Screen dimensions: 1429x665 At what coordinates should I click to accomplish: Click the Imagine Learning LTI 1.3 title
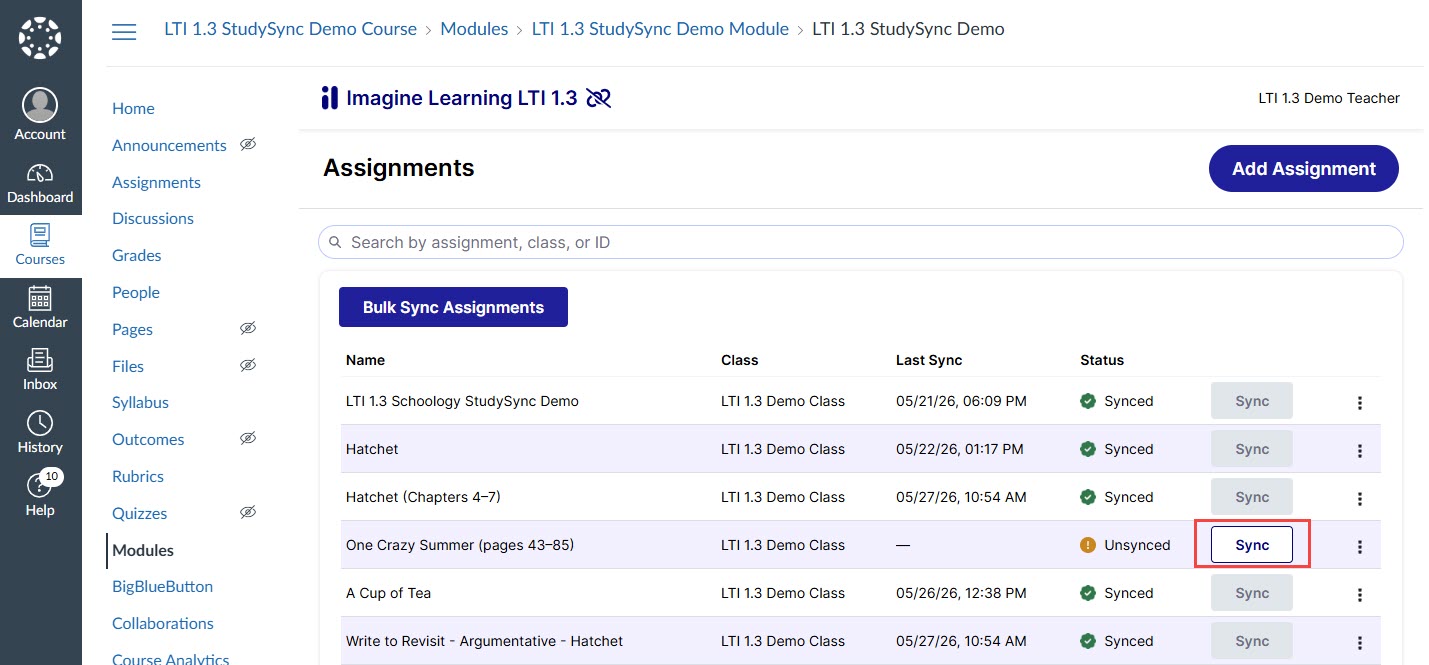pyautogui.click(x=462, y=98)
